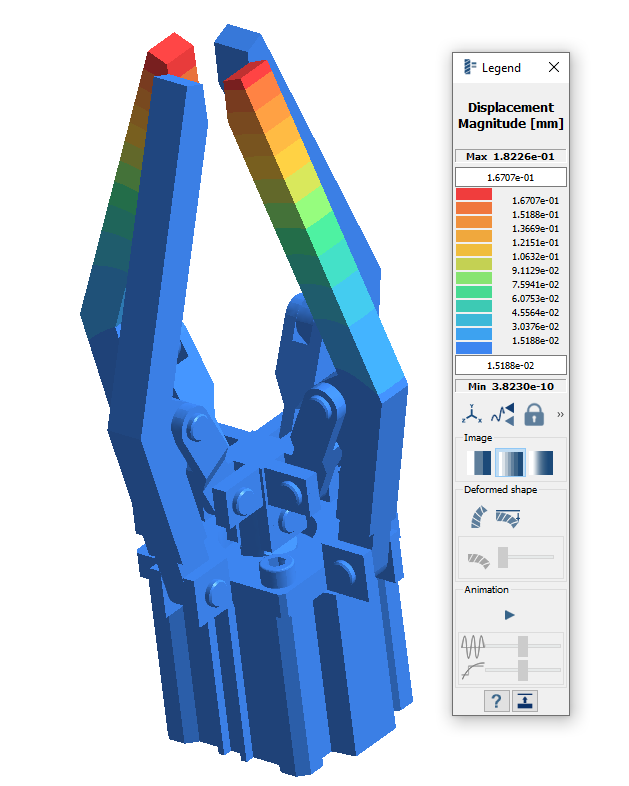Click legend value 1.5188e-01
This screenshot has width=629, height=786.
tap(535, 215)
